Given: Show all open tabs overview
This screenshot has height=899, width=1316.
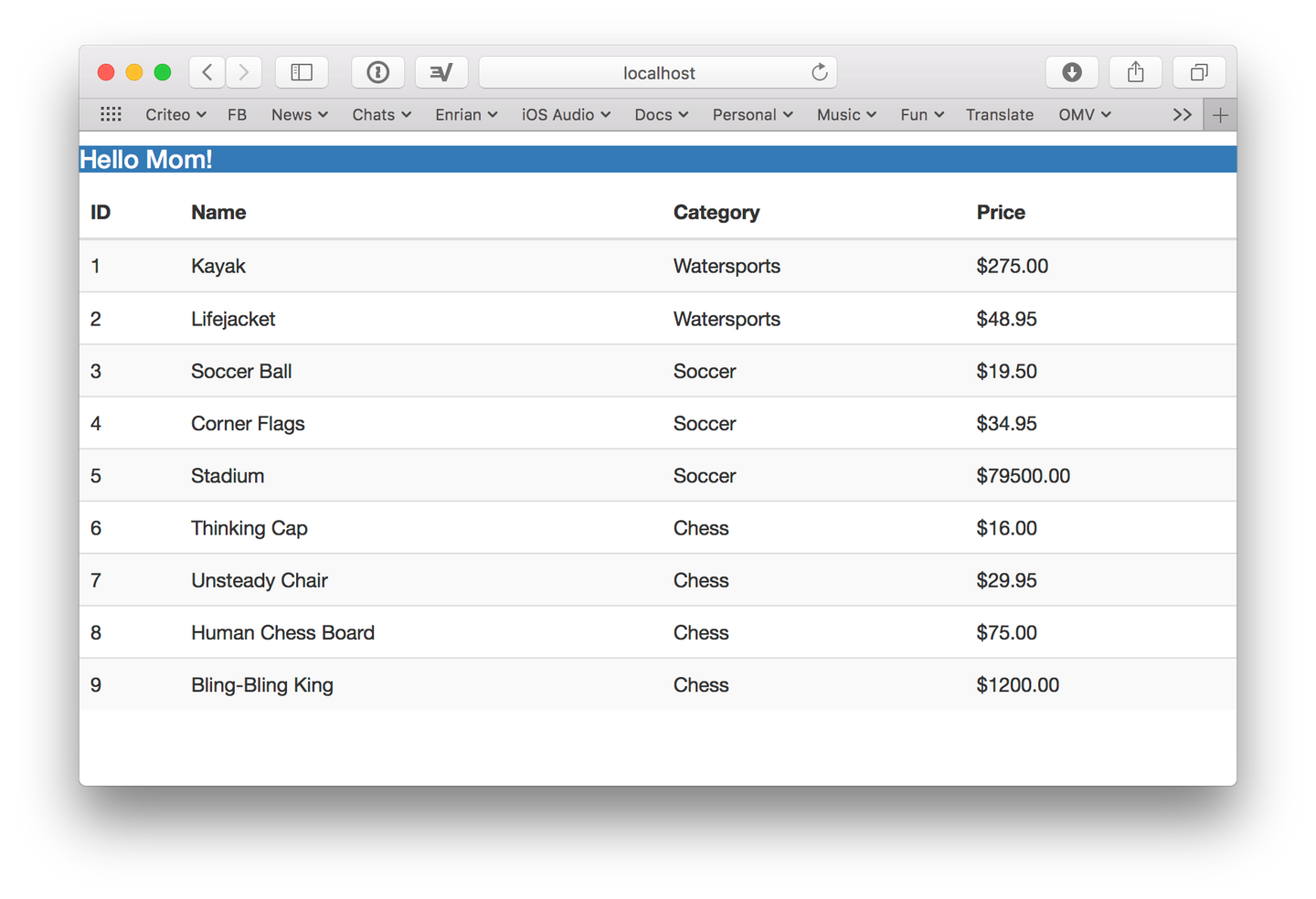Looking at the screenshot, I should [x=1198, y=72].
